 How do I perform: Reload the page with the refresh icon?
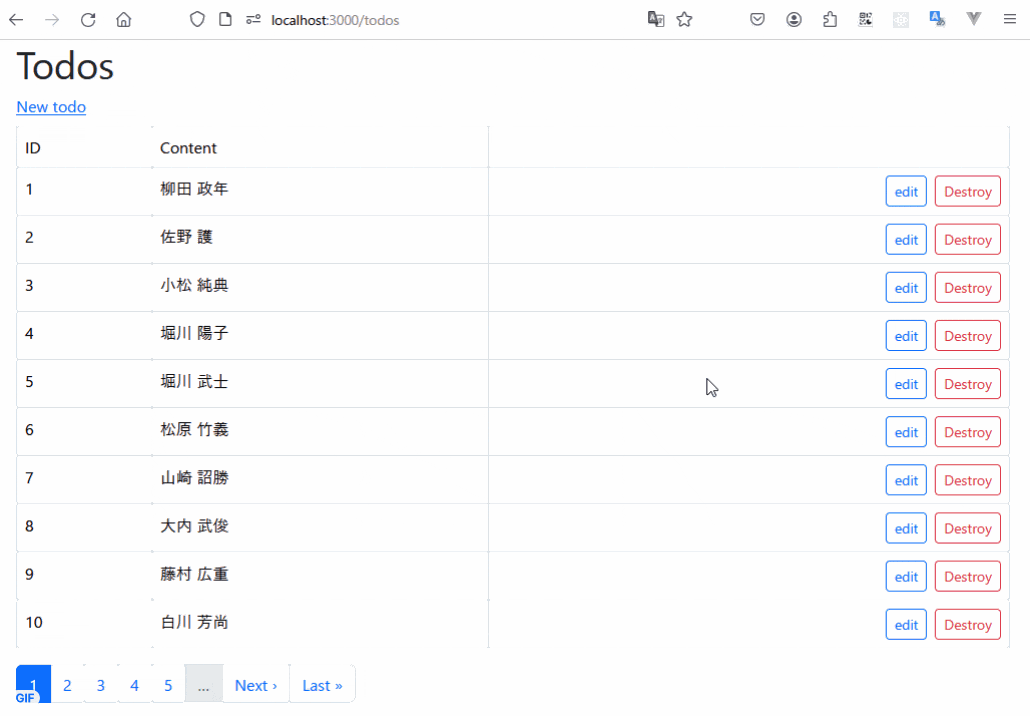coord(88,19)
